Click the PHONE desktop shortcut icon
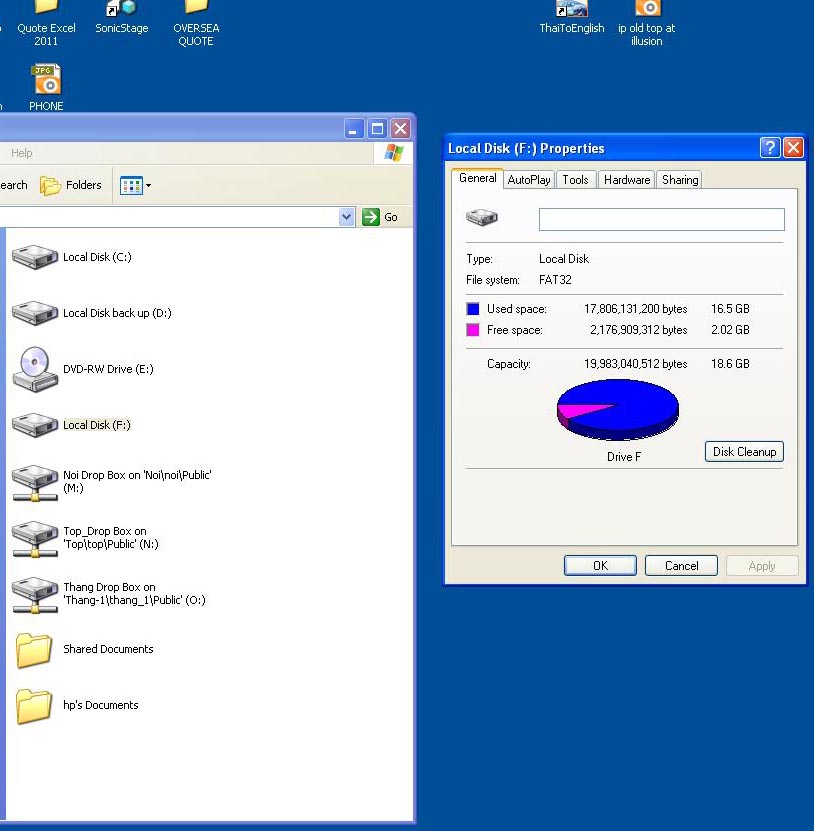The width and height of the screenshot is (814, 831). [x=46, y=80]
